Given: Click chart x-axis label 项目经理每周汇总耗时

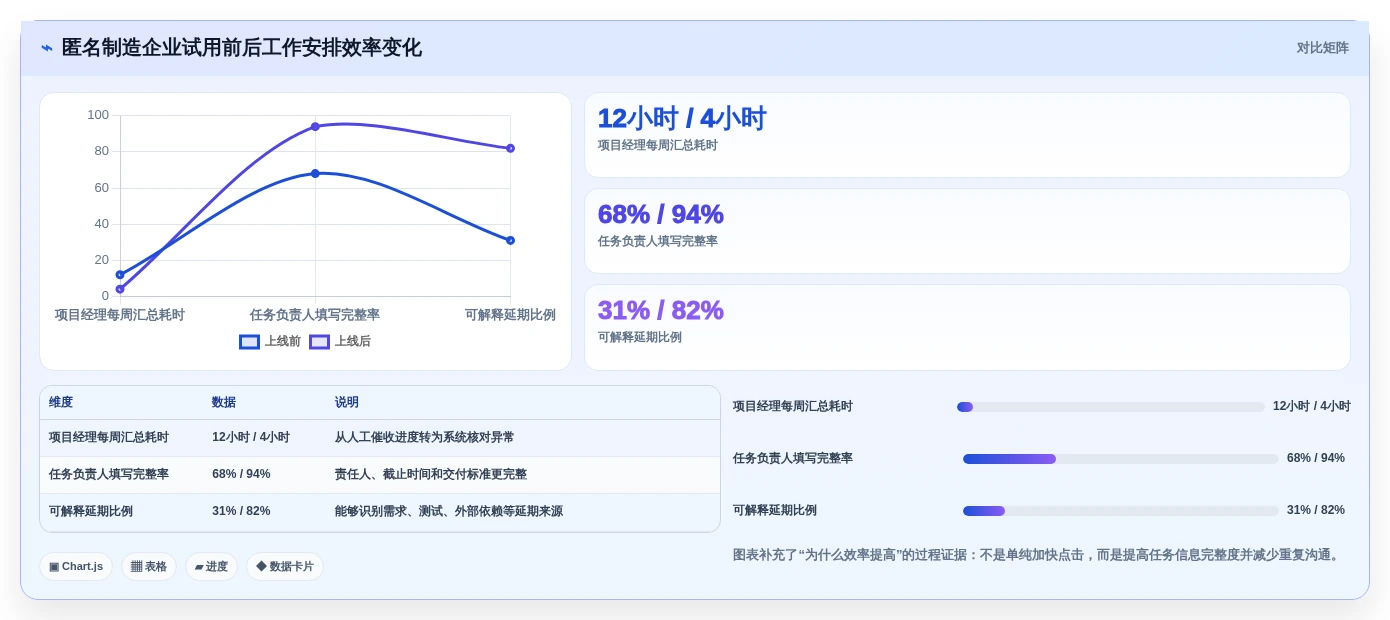Looking at the screenshot, I should point(120,315).
